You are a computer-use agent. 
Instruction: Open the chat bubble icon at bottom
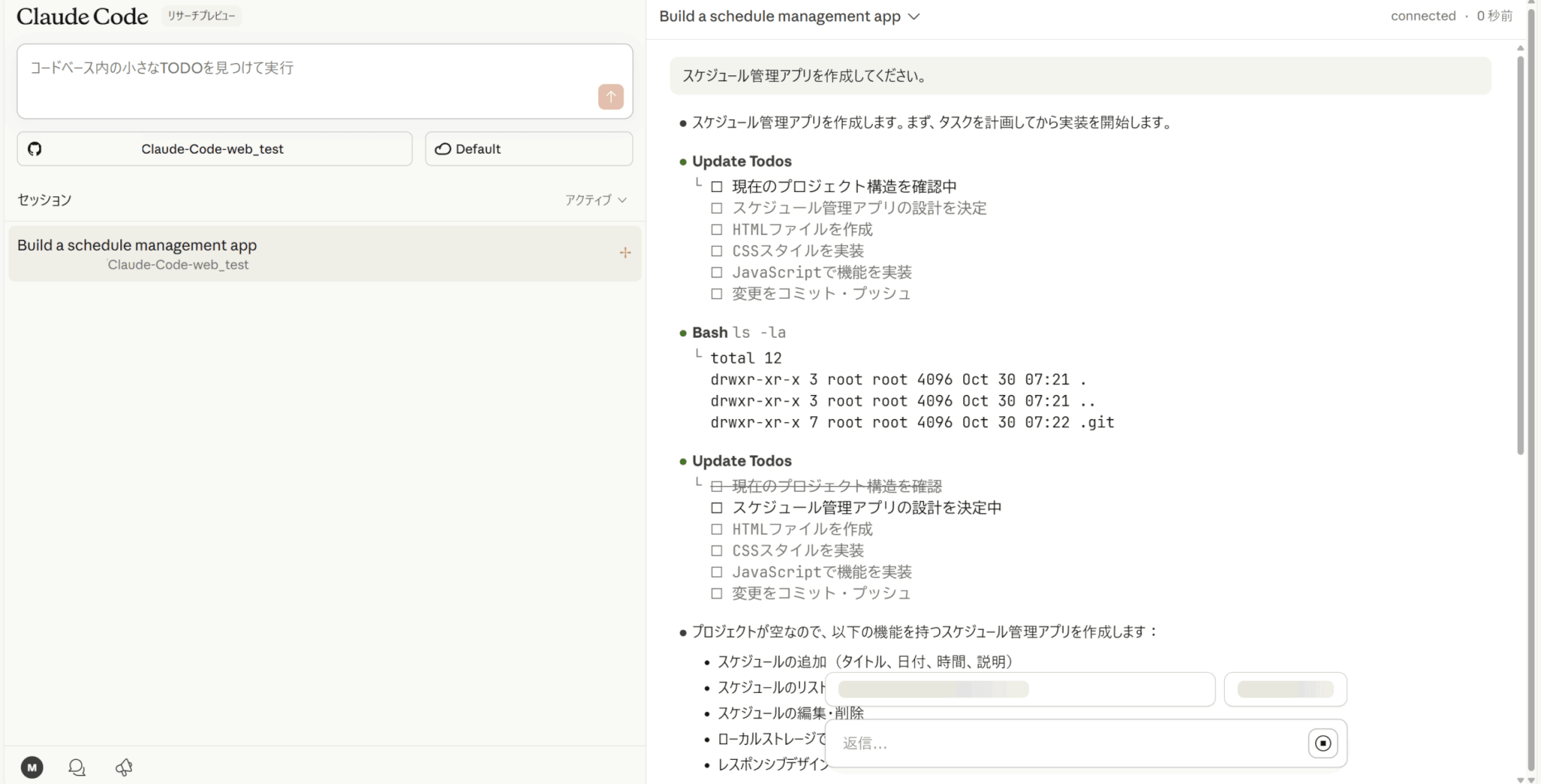pos(77,767)
